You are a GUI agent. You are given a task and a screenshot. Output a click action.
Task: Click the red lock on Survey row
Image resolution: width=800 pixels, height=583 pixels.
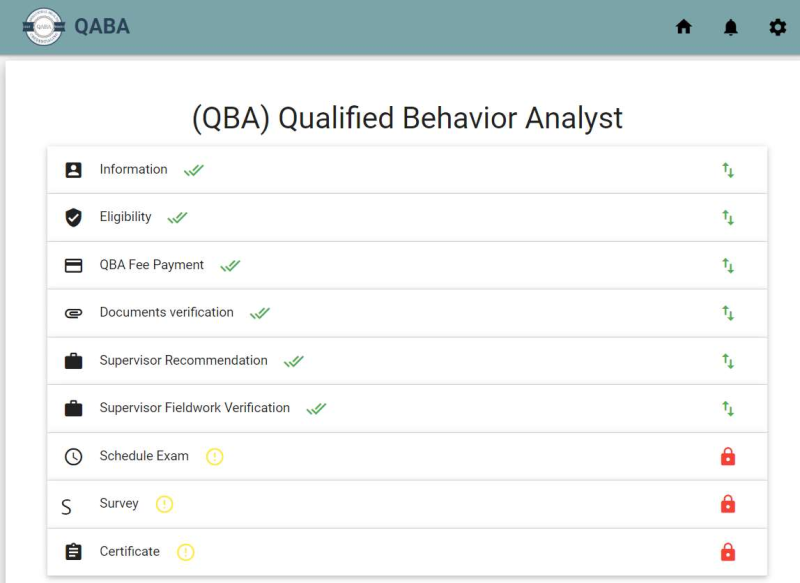point(728,504)
